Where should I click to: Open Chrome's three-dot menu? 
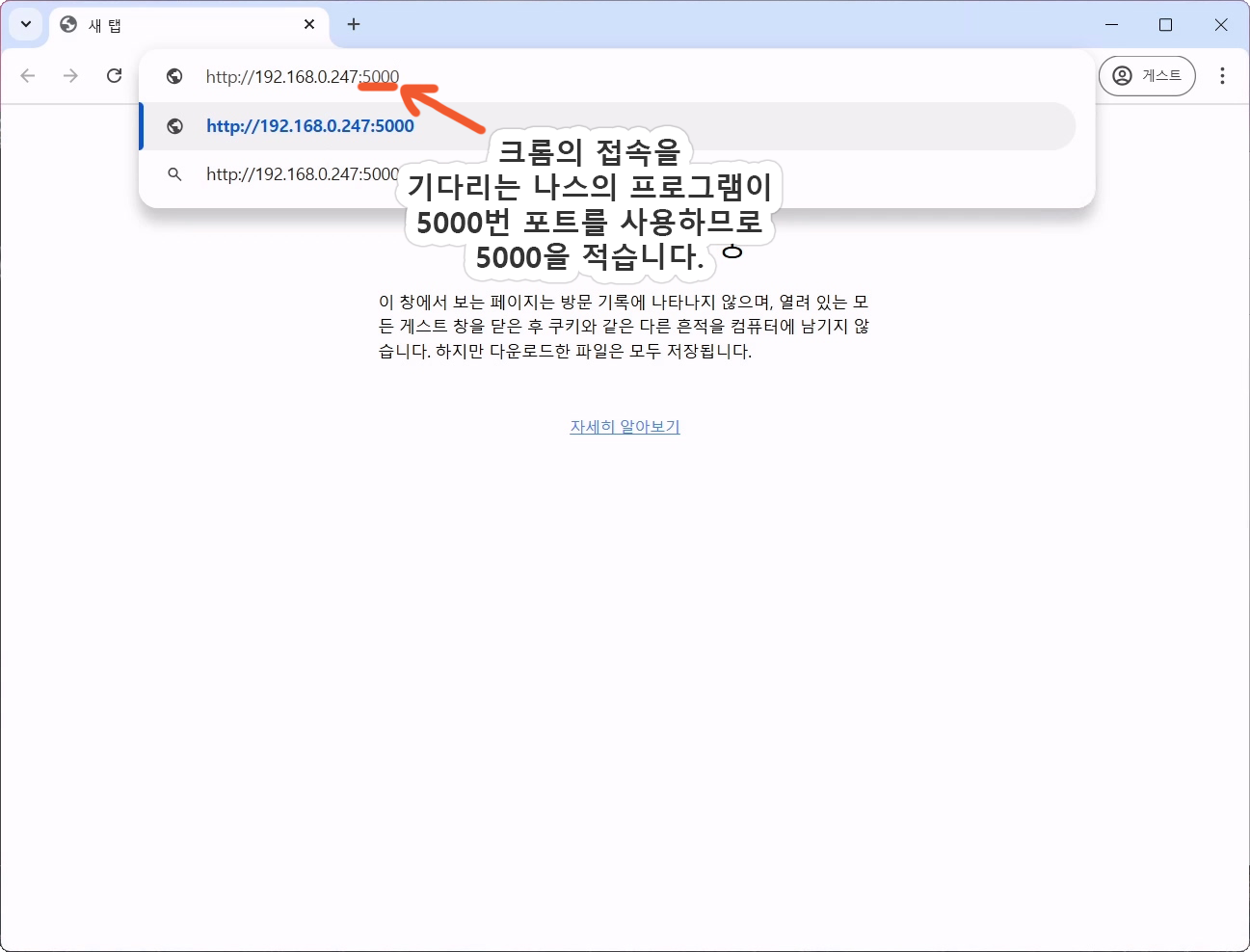[x=1222, y=75]
